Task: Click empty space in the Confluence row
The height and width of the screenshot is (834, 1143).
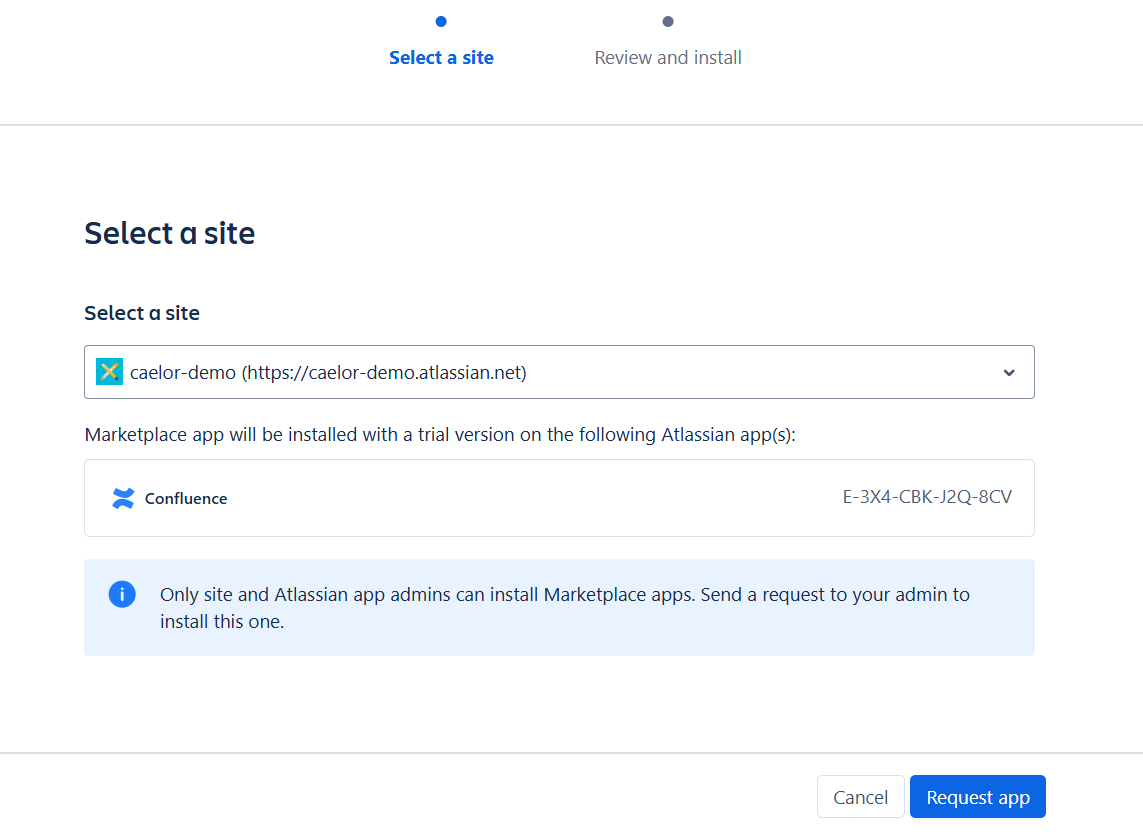Action: click(530, 498)
